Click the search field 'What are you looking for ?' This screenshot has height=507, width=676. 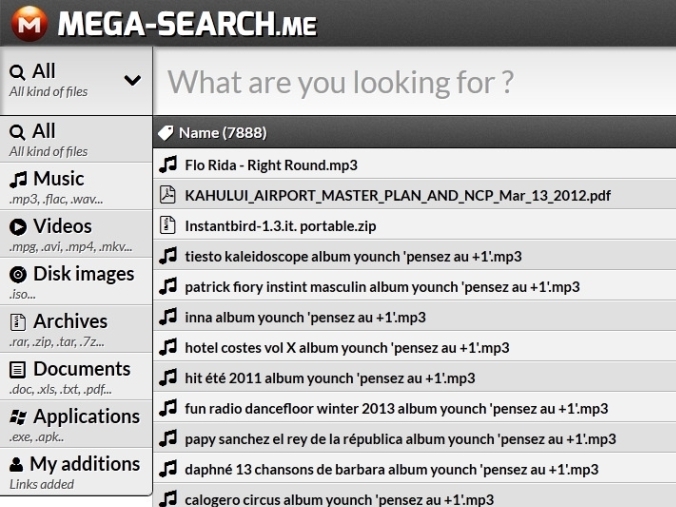click(414, 81)
